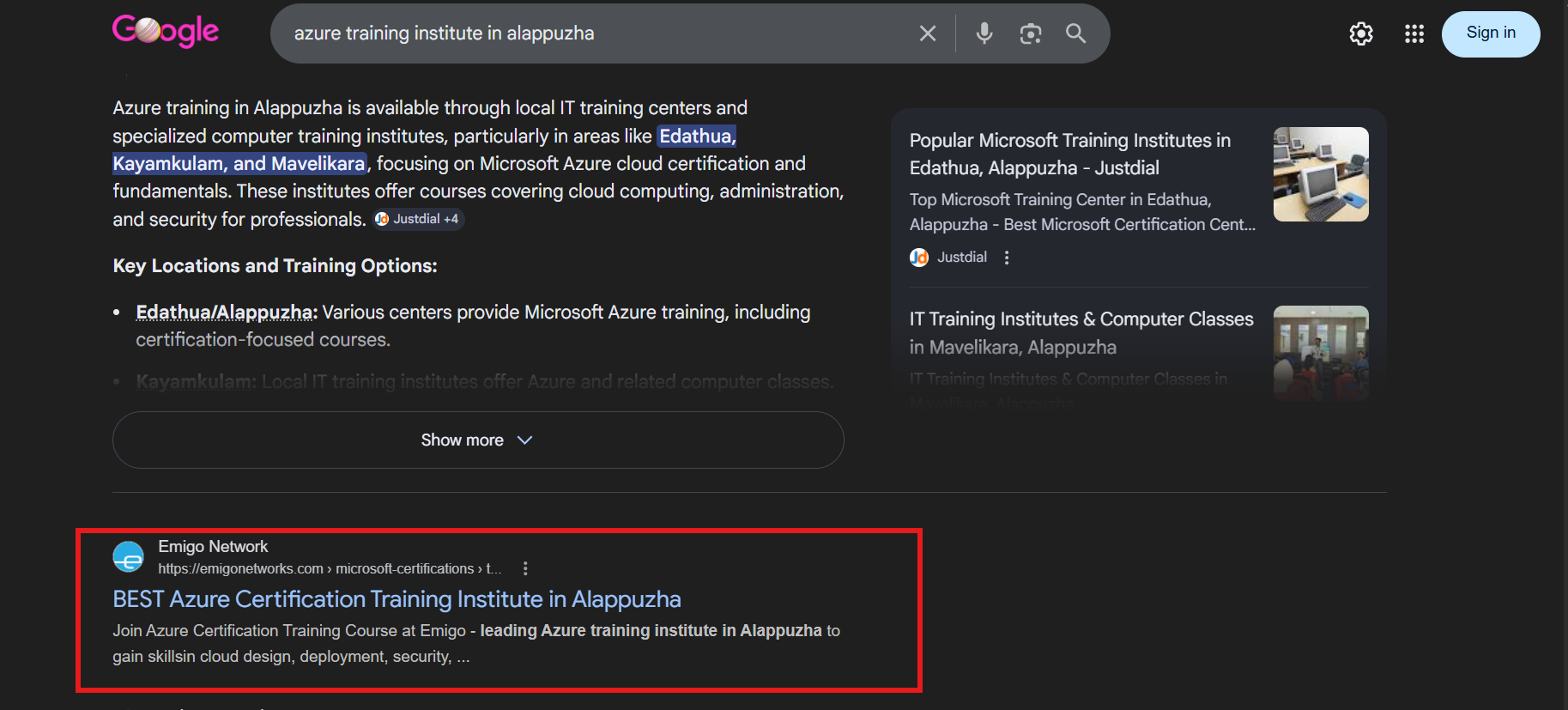Expand AI overview with Show more
Image resolution: width=1568 pixels, height=710 pixels.
477,440
